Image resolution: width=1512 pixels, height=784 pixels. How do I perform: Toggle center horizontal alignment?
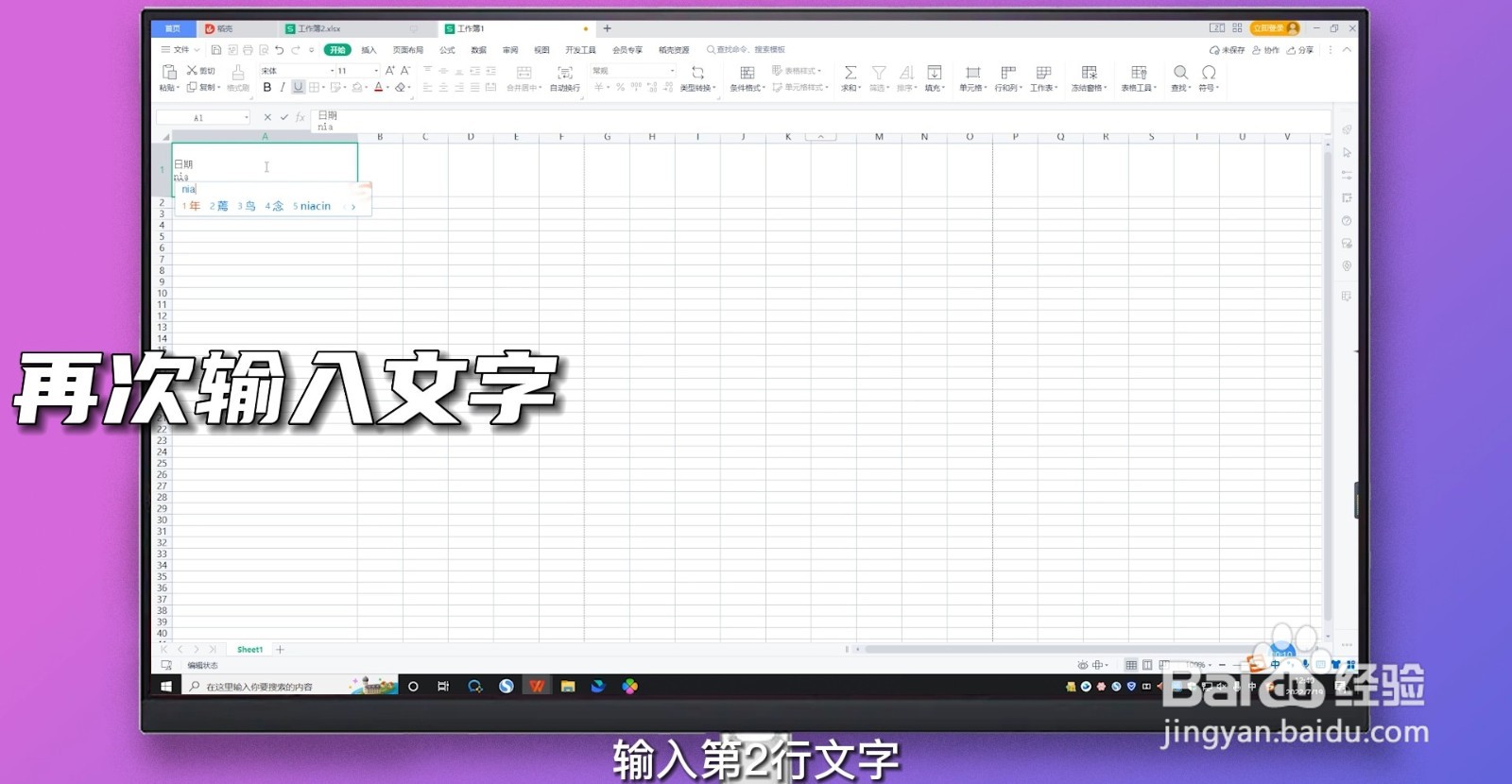pos(443,87)
